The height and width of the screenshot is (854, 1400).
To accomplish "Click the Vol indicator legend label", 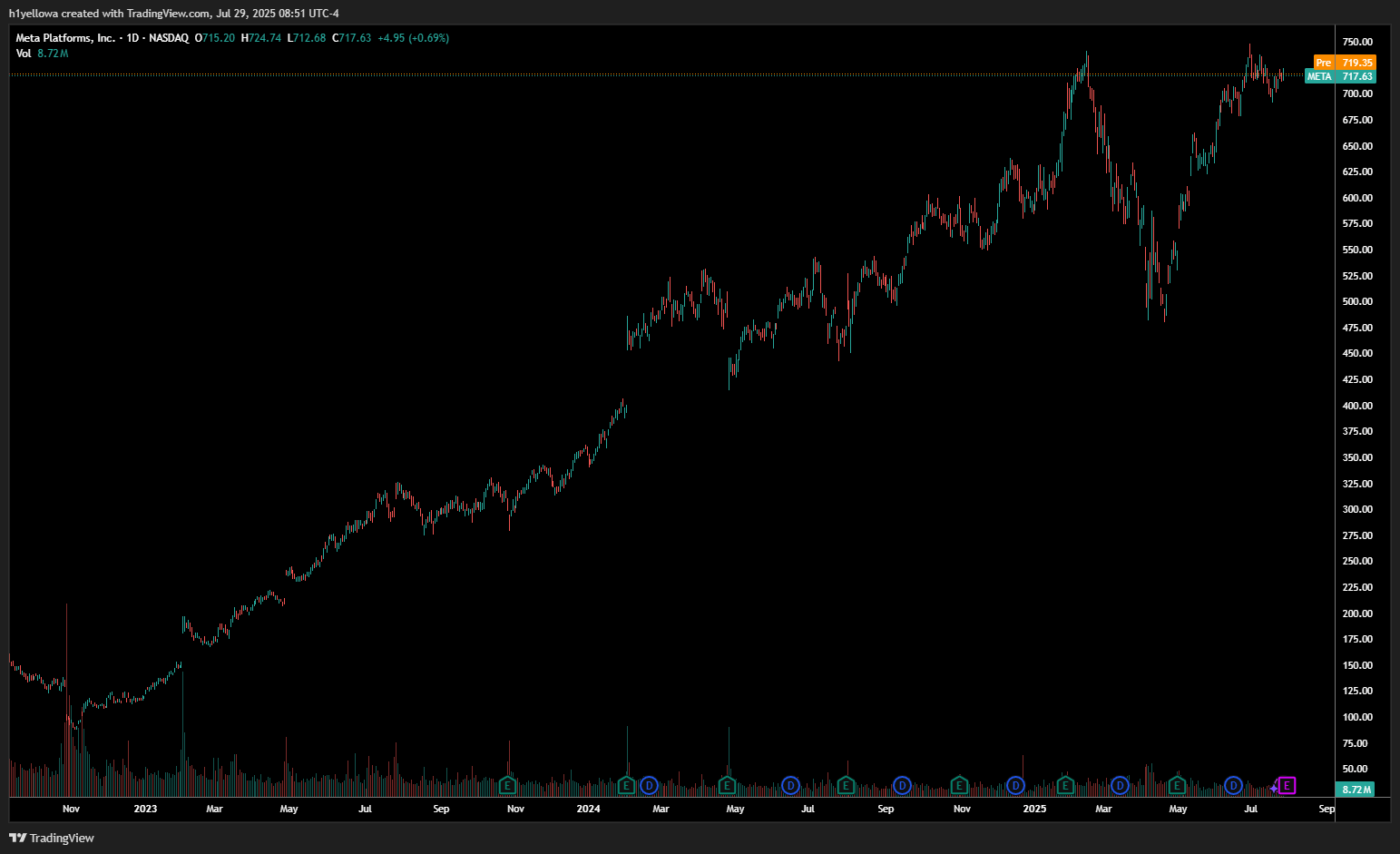I will click(x=24, y=54).
